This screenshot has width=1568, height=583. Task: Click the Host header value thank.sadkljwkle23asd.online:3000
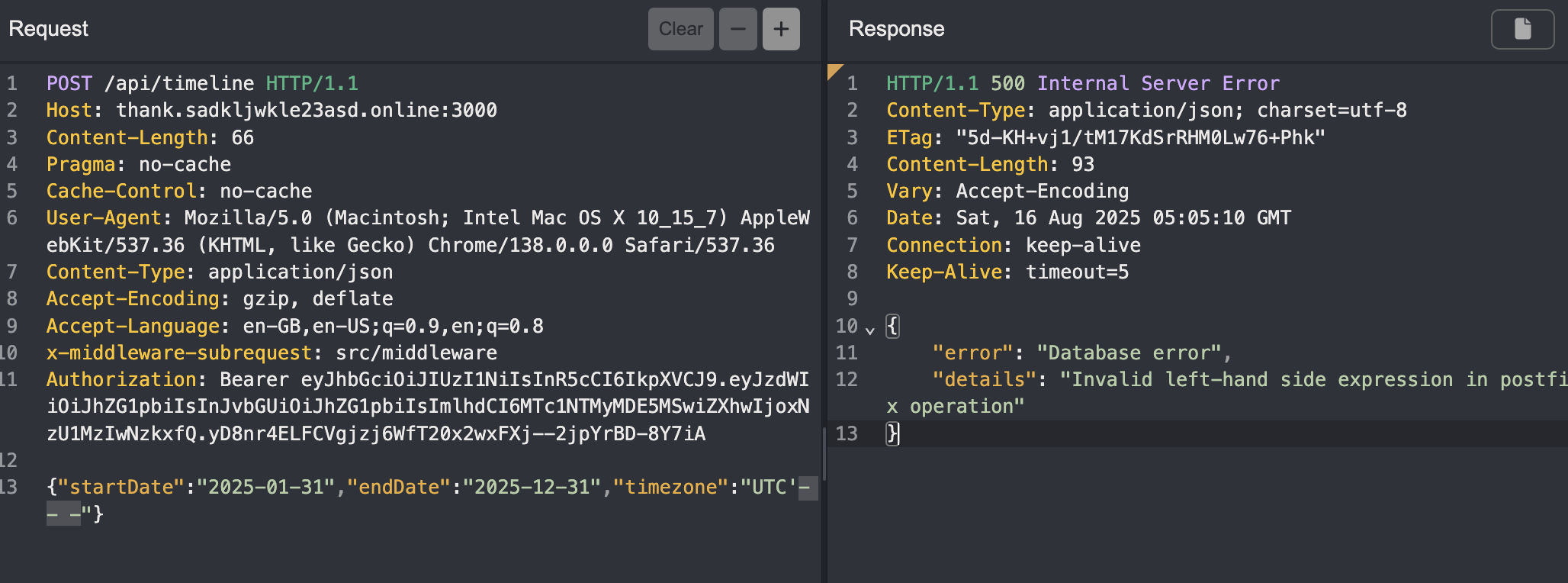click(306, 111)
